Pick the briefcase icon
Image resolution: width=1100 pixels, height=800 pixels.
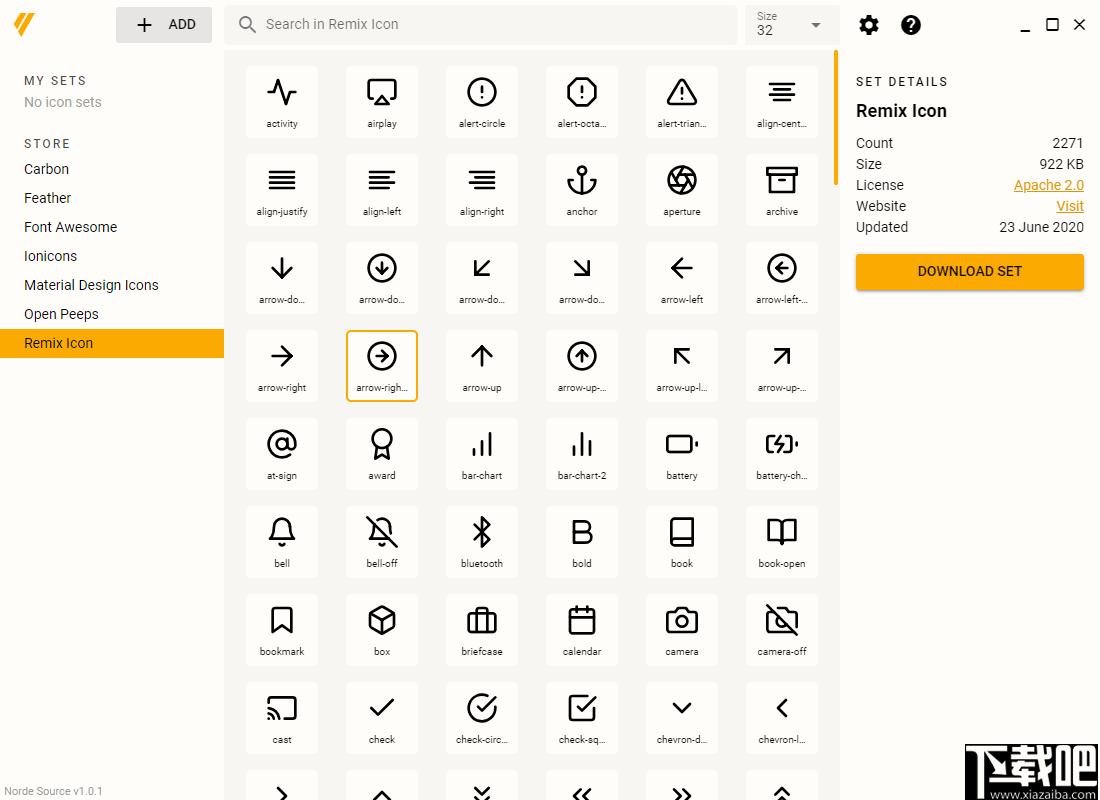pyautogui.click(x=482, y=630)
